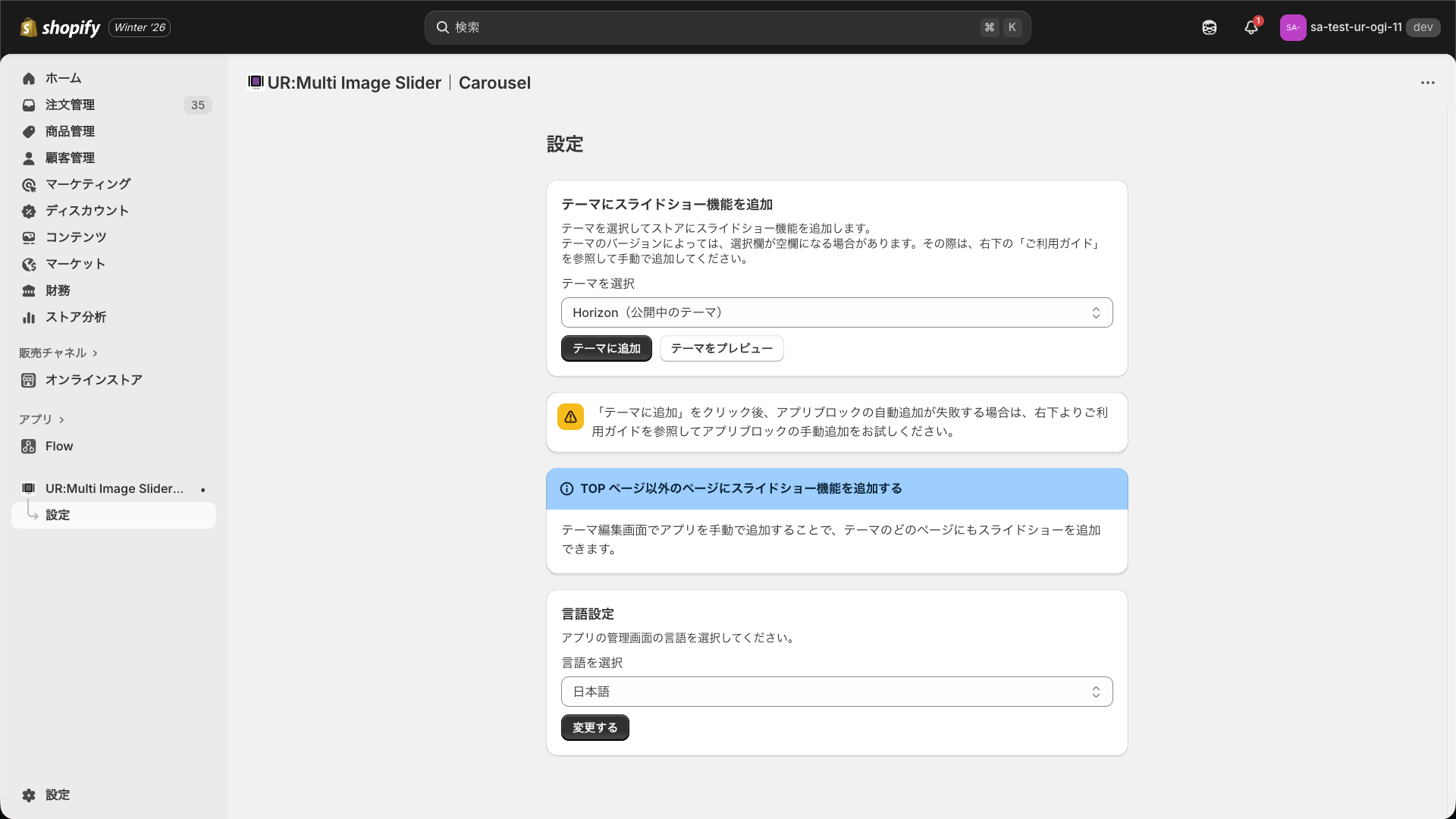Screen dimensions: 1456x819
Task: Go to マーケティング
Action: point(86,184)
